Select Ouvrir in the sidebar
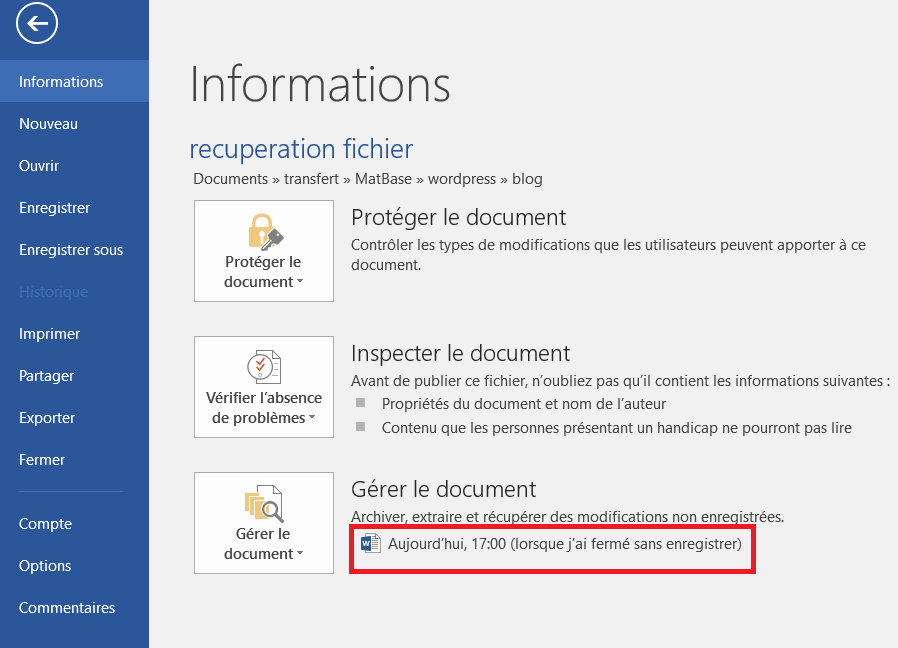 [x=74, y=166]
